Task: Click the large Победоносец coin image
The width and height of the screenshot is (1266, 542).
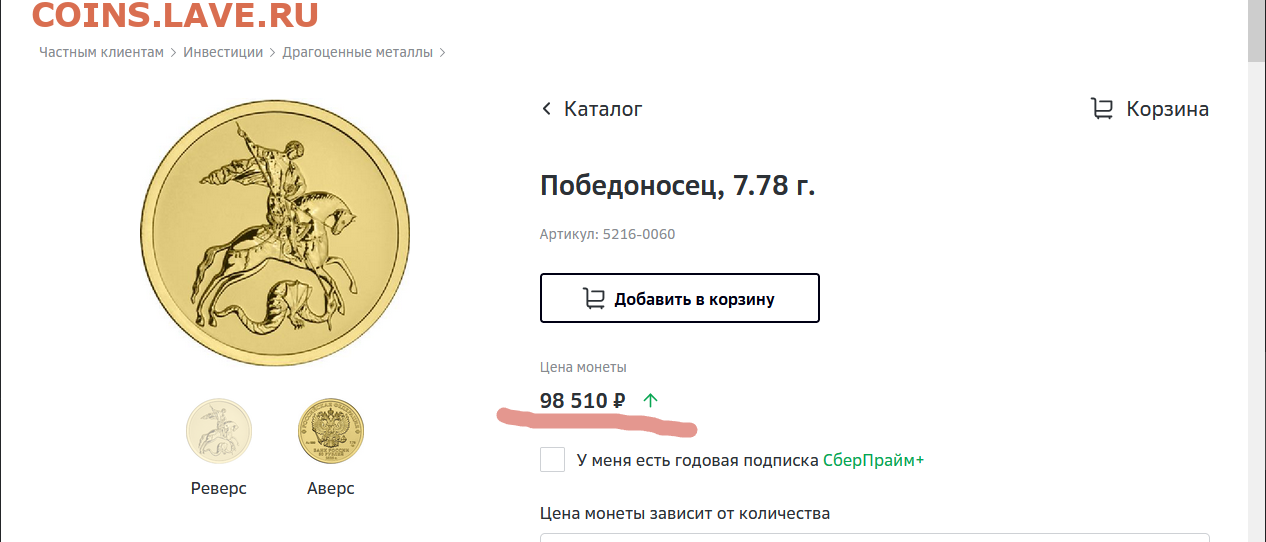Action: [274, 233]
